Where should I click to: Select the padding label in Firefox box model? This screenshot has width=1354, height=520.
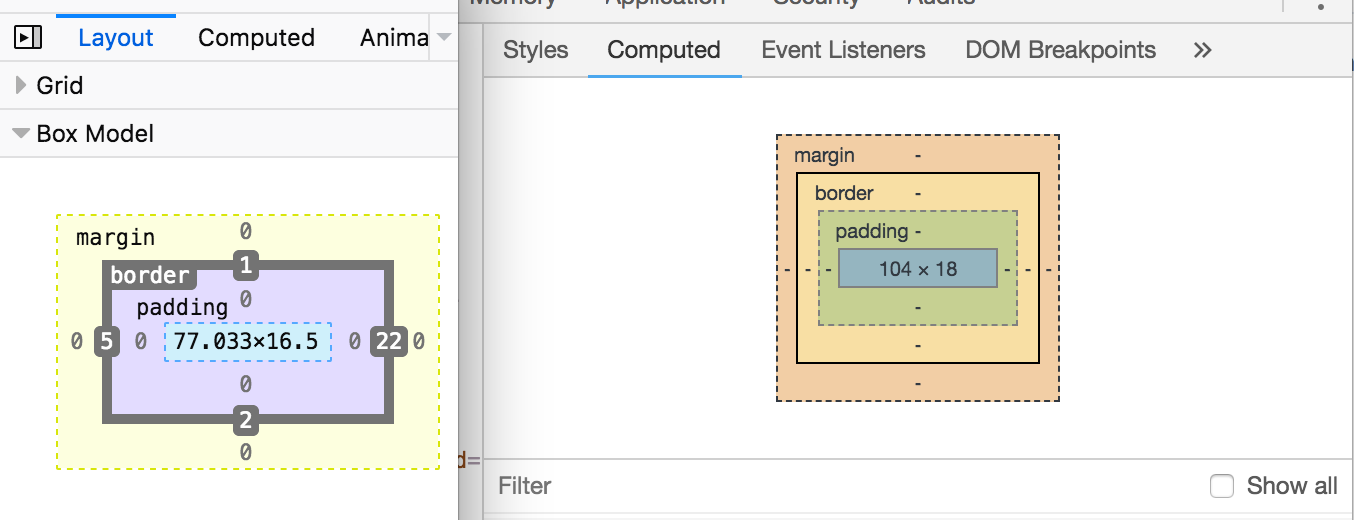182,307
